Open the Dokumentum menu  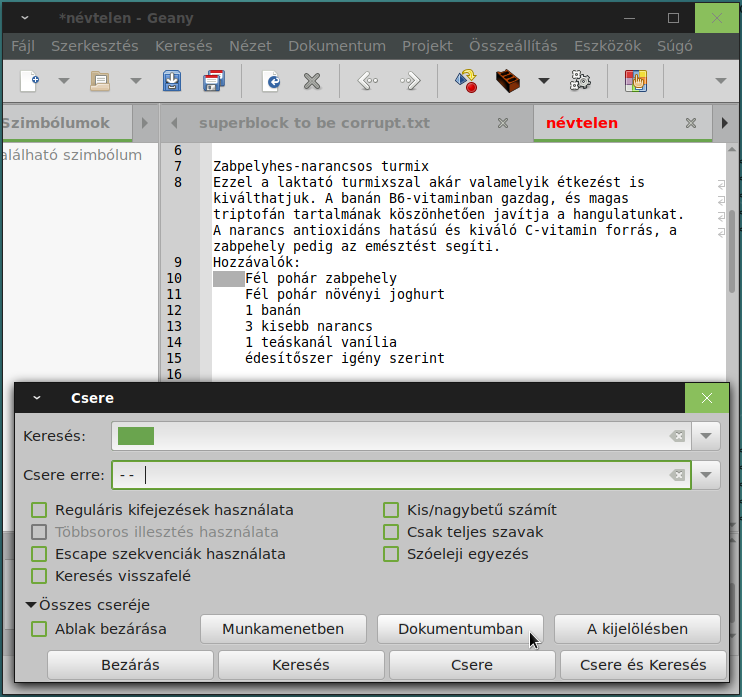tap(337, 46)
